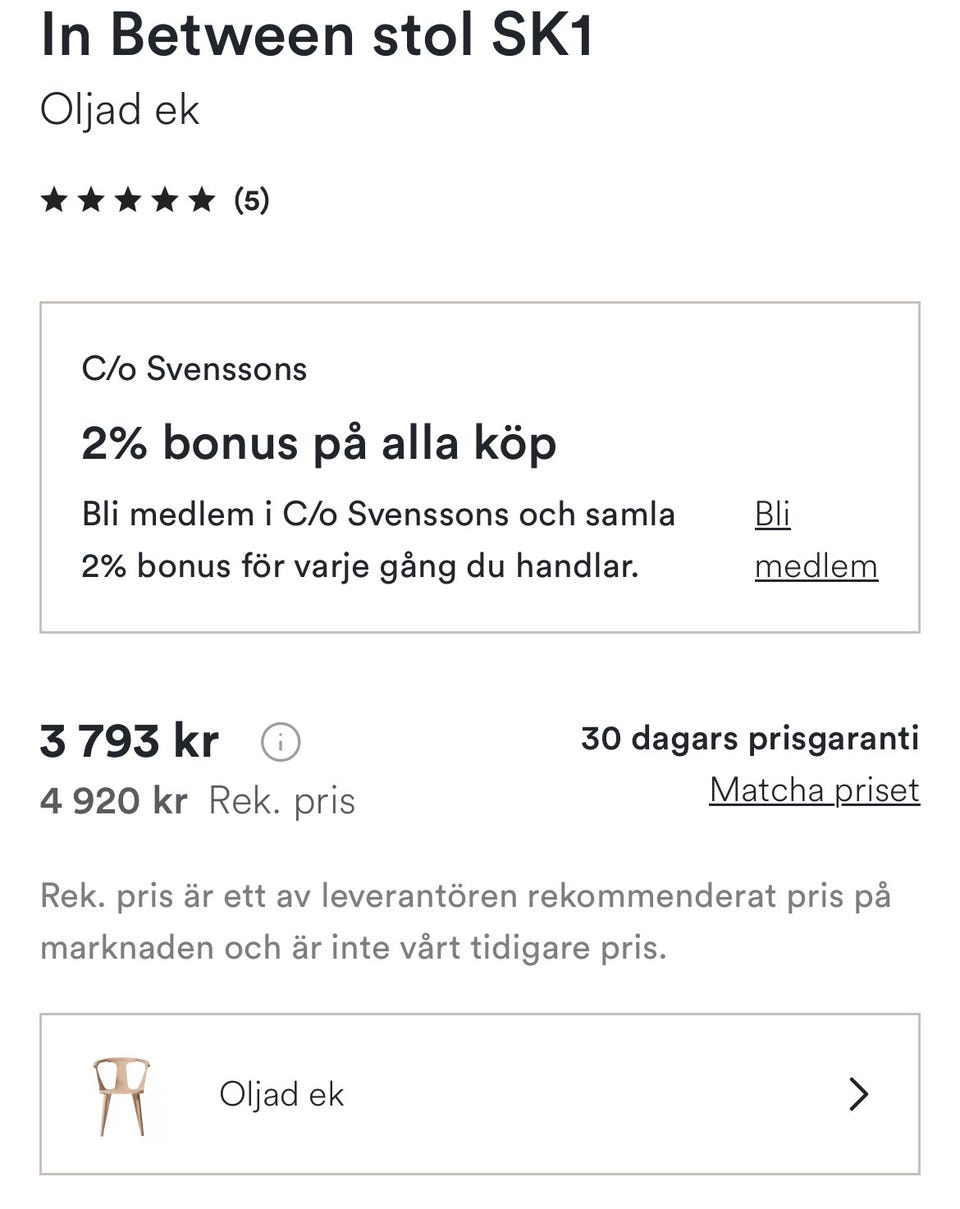The image size is (960, 1209).
Task: Click the second rating star
Action: pos(91,200)
